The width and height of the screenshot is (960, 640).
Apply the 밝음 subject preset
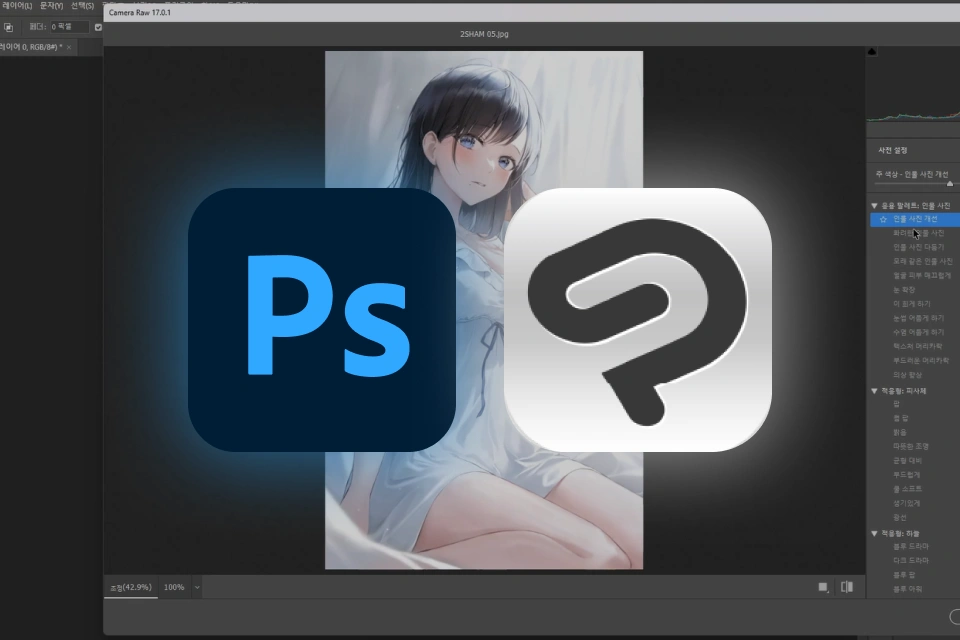coord(899,432)
